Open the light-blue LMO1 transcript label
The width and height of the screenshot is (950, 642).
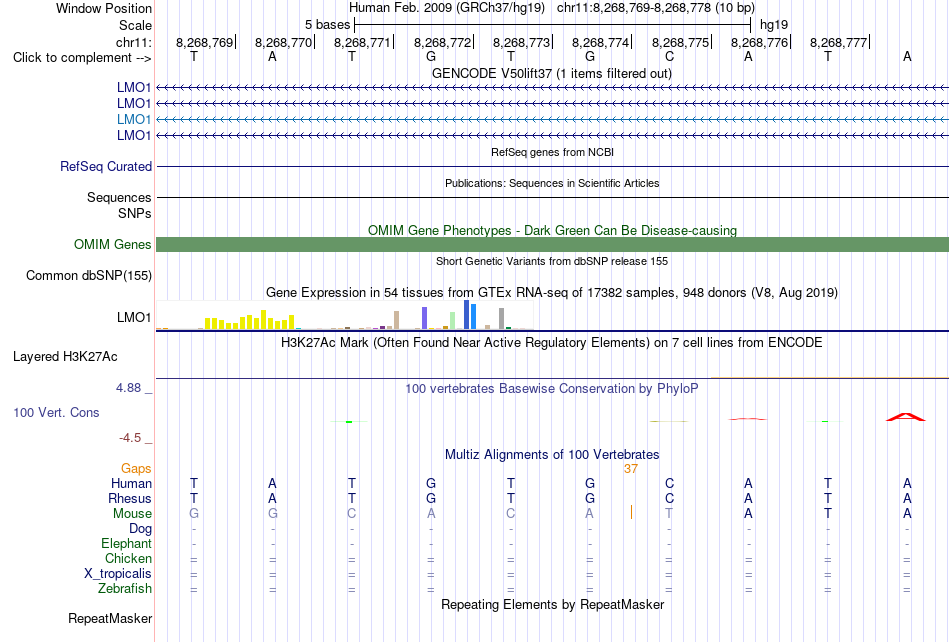[x=134, y=119]
